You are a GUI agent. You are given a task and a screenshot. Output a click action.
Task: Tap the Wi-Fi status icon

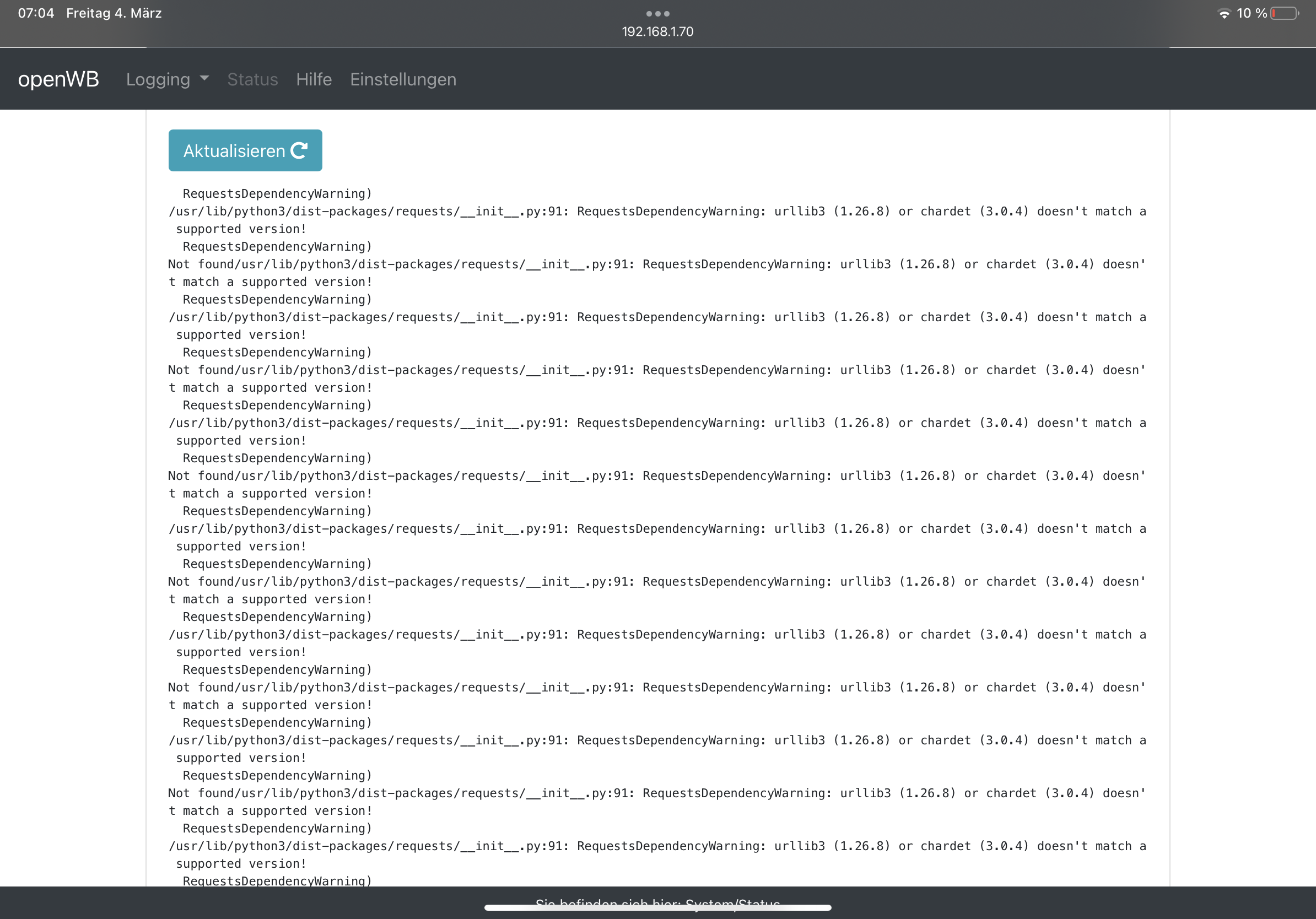[1224, 14]
